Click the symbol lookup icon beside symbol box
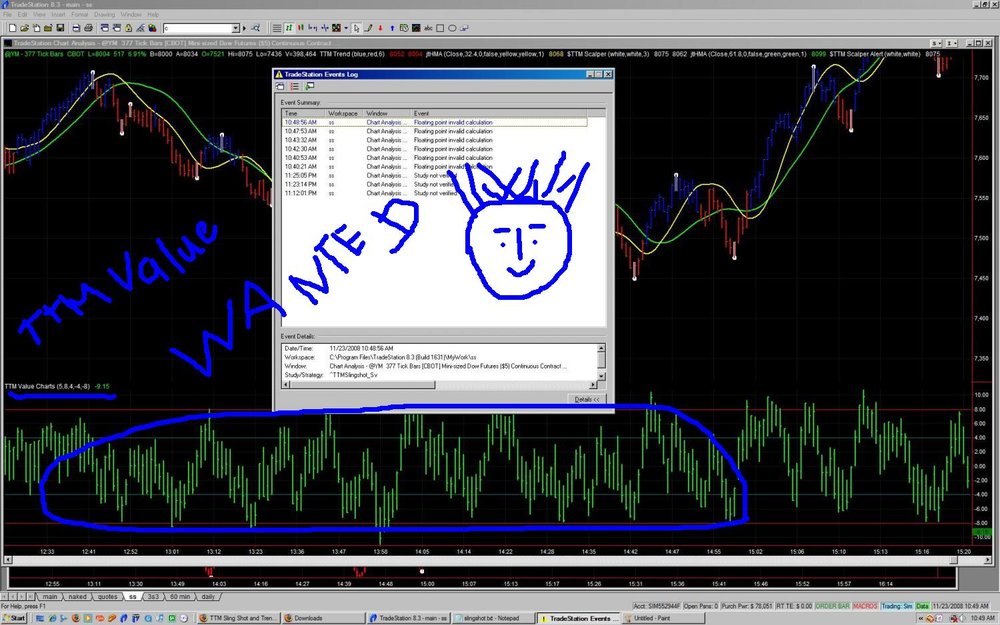 pyautogui.click(x=256, y=28)
